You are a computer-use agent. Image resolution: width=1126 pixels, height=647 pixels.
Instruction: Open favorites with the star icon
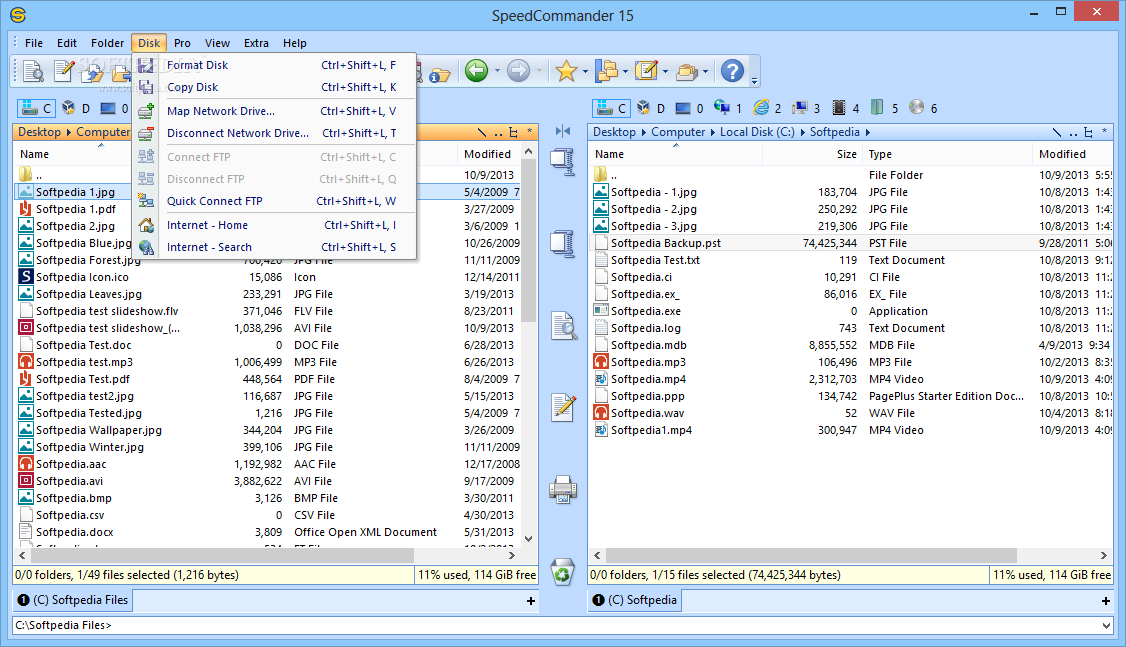pyautogui.click(x=567, y=70)
